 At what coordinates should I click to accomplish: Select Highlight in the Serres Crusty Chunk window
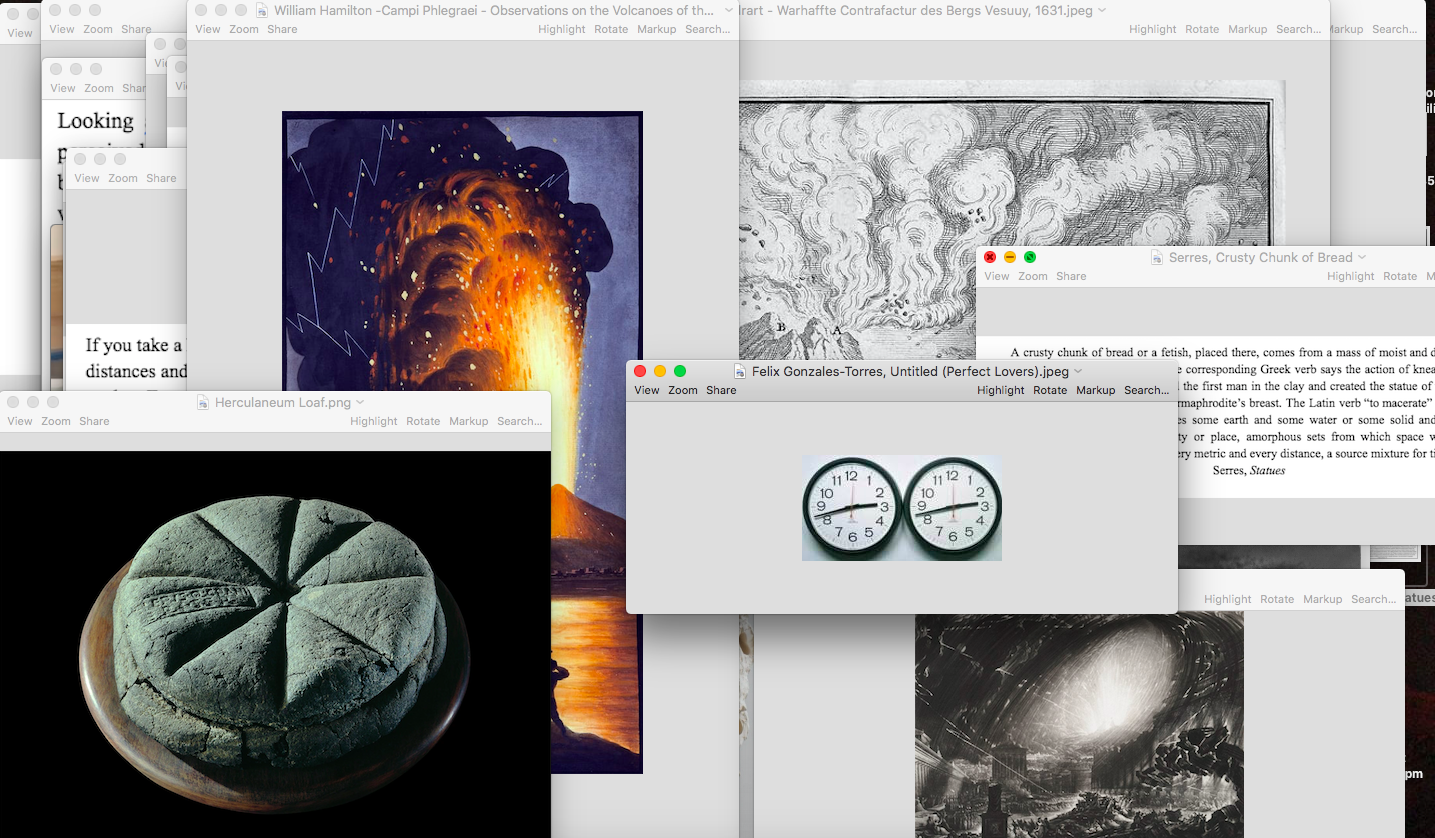[x=1351, y=276]
